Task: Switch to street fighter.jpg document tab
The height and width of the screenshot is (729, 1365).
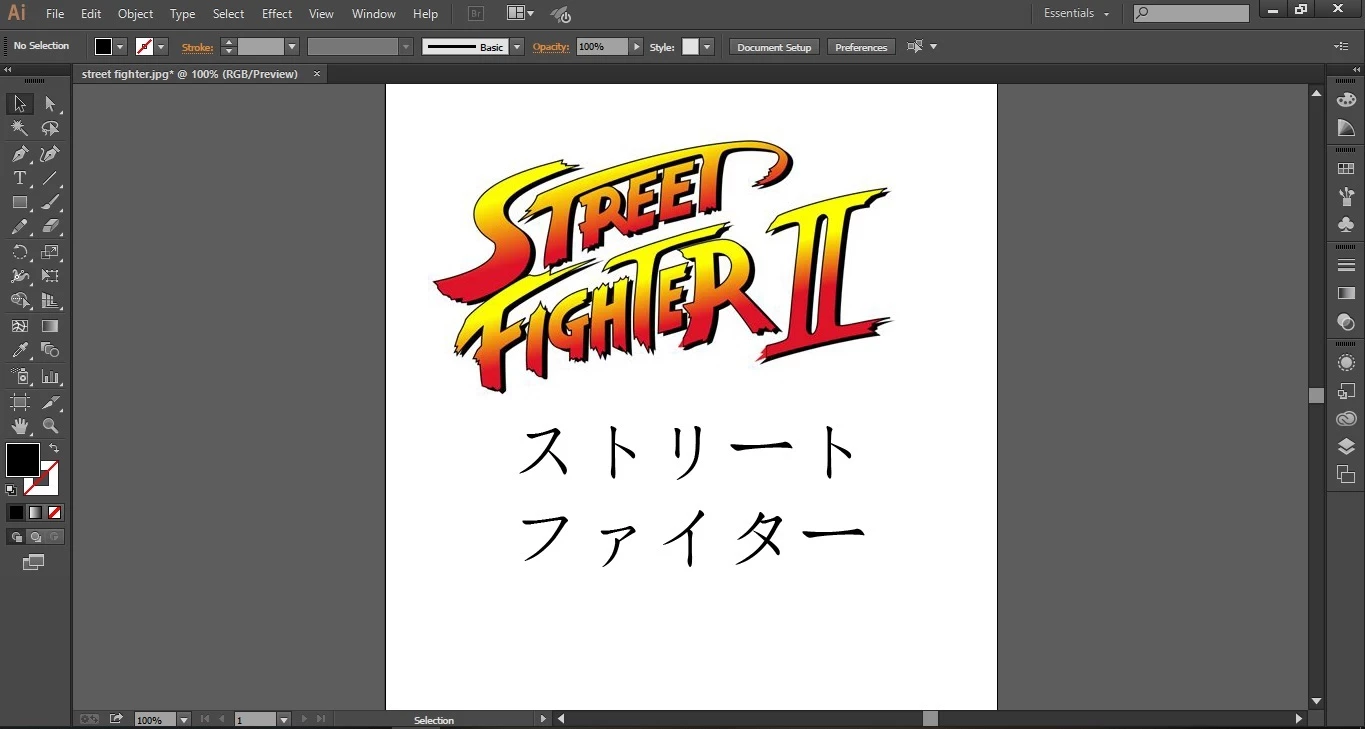Action: [x=190, y=74]
